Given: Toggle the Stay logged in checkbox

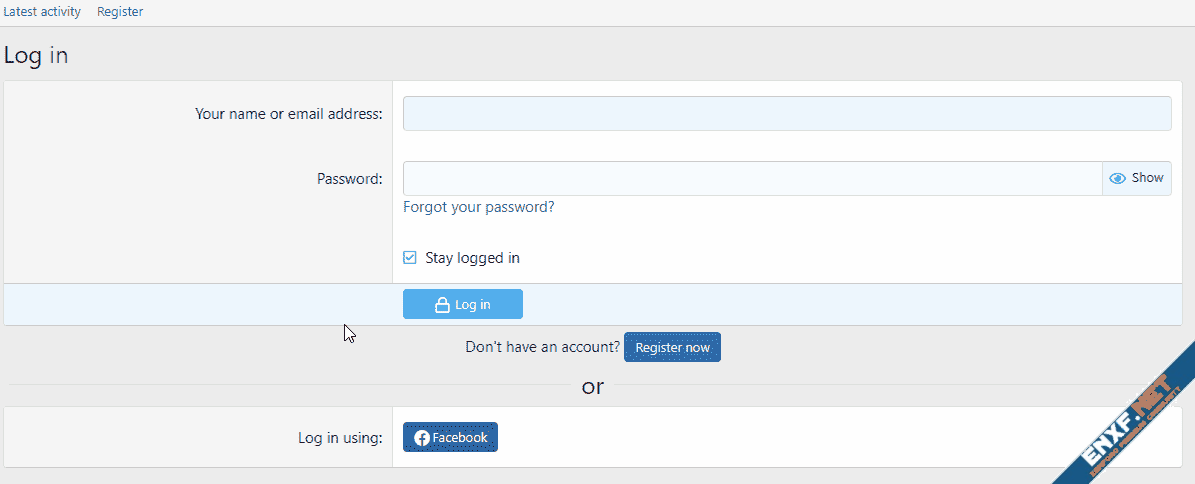Looking at the screenshot, I should (x=410, y=258).
